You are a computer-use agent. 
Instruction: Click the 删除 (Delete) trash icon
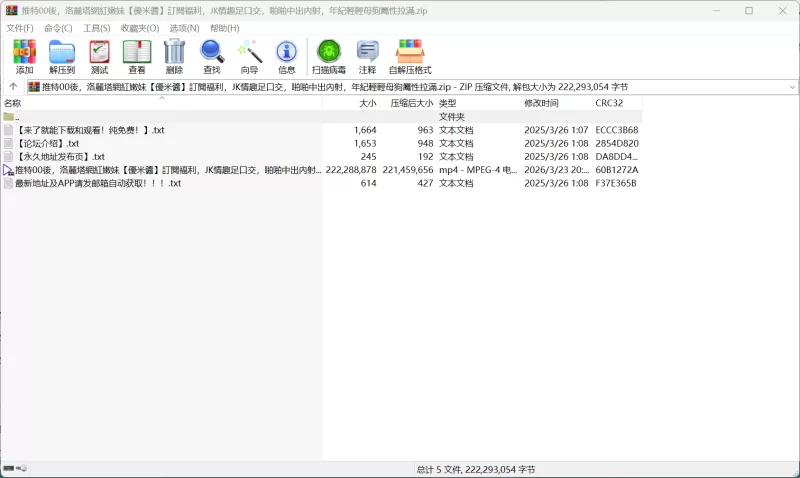coord(174,56)
